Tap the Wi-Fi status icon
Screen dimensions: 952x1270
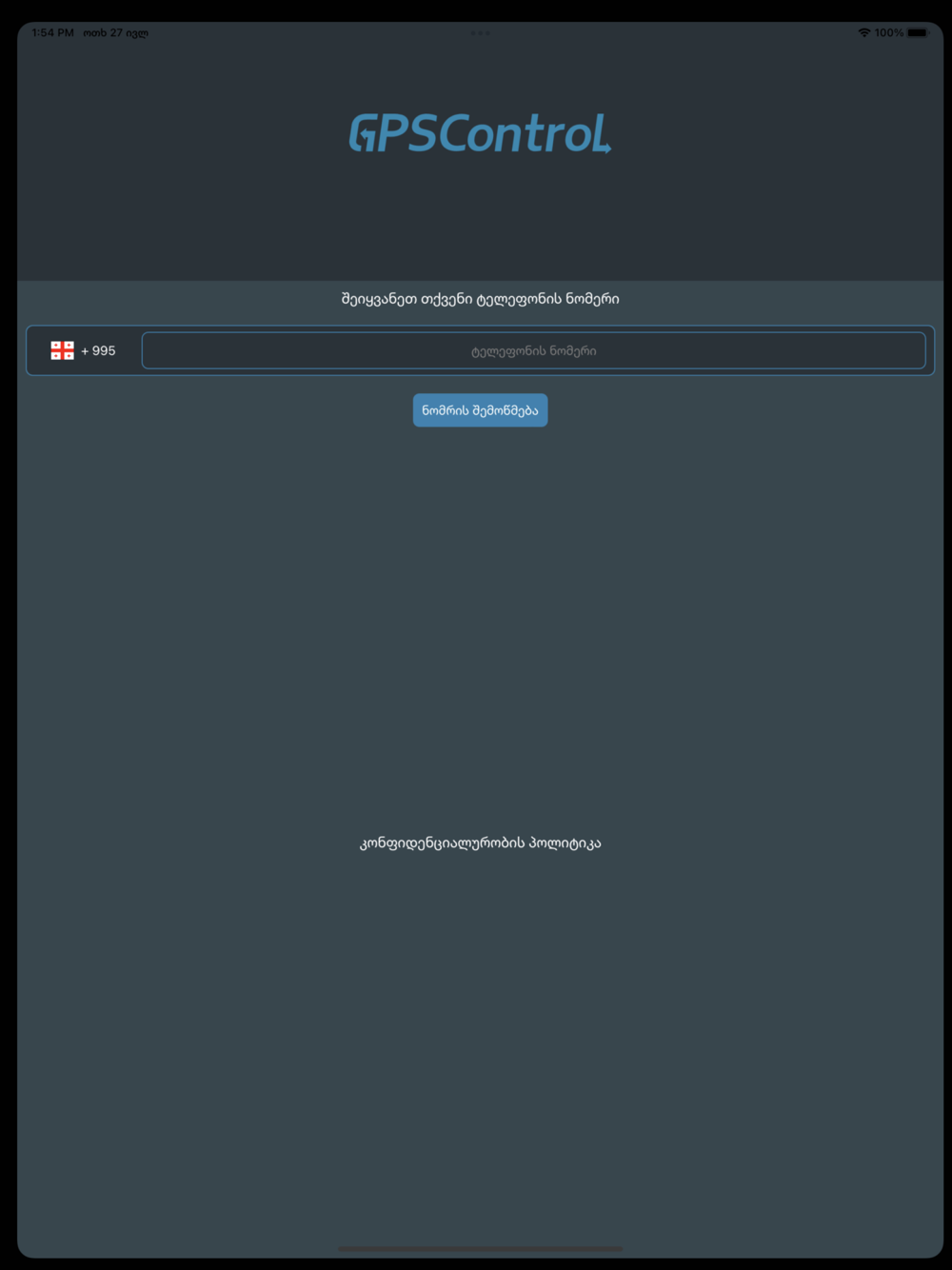coord(863,32)
